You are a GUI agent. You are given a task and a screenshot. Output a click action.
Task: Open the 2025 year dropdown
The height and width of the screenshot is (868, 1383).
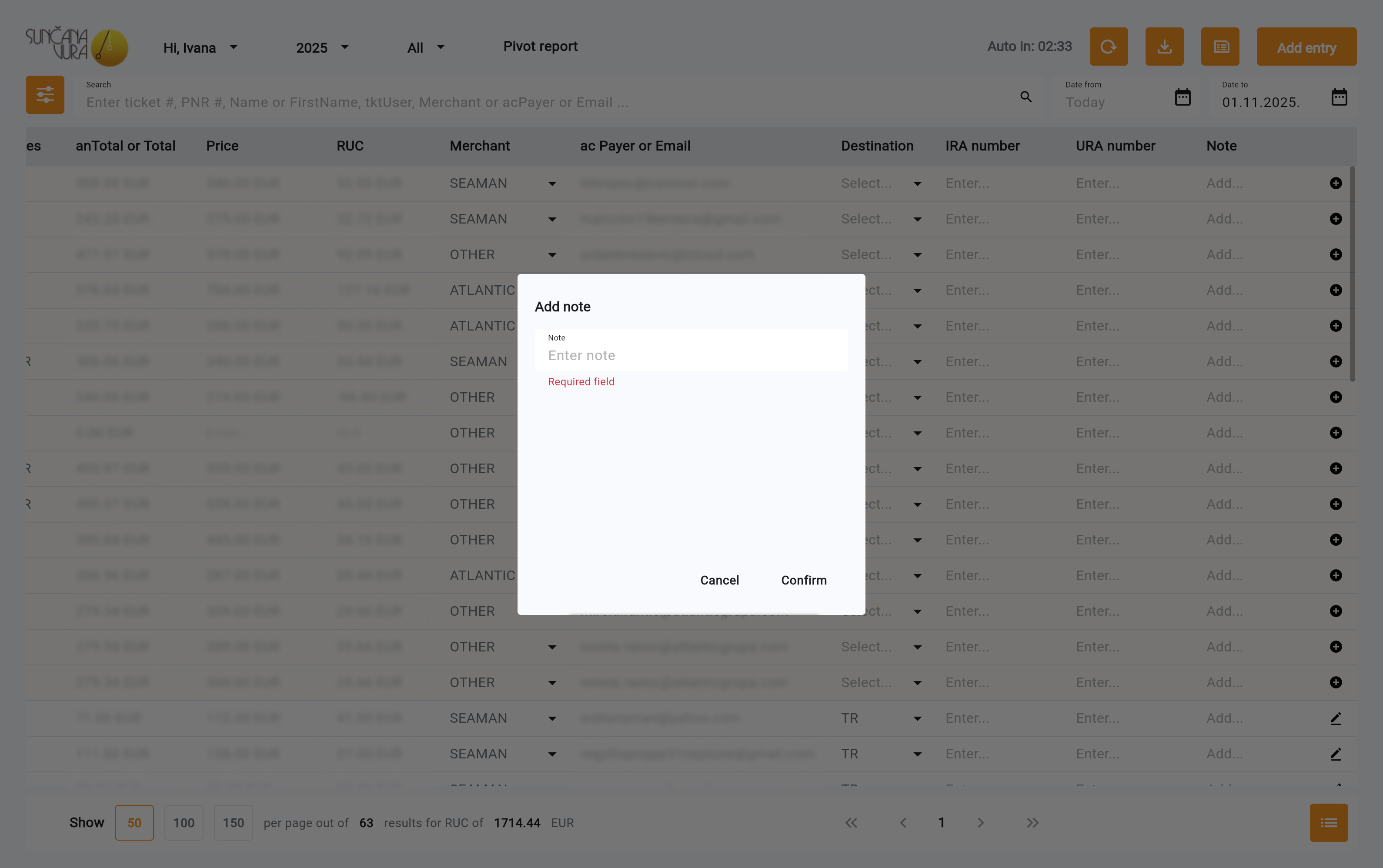tap(322, 48)
